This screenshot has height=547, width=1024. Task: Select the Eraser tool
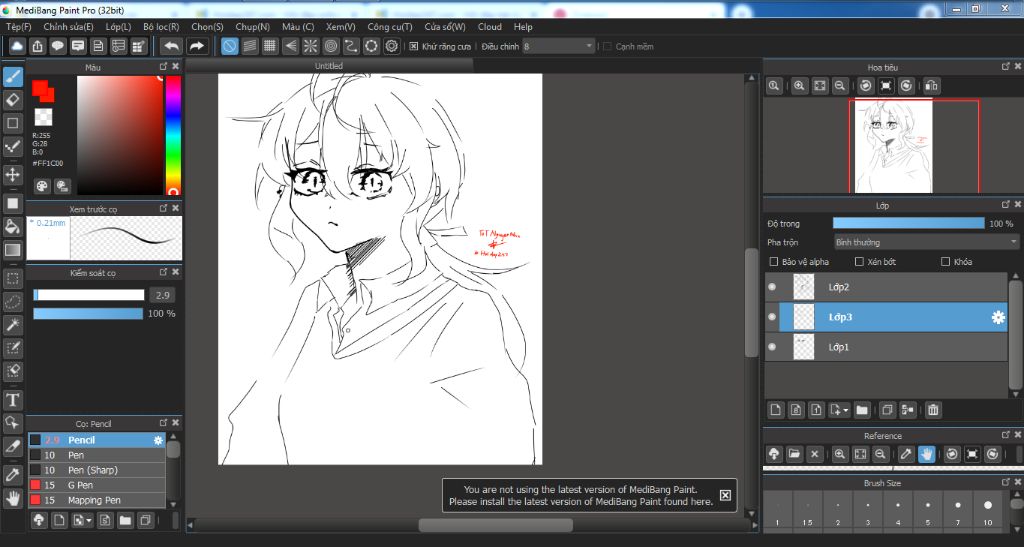click(12, 100)
